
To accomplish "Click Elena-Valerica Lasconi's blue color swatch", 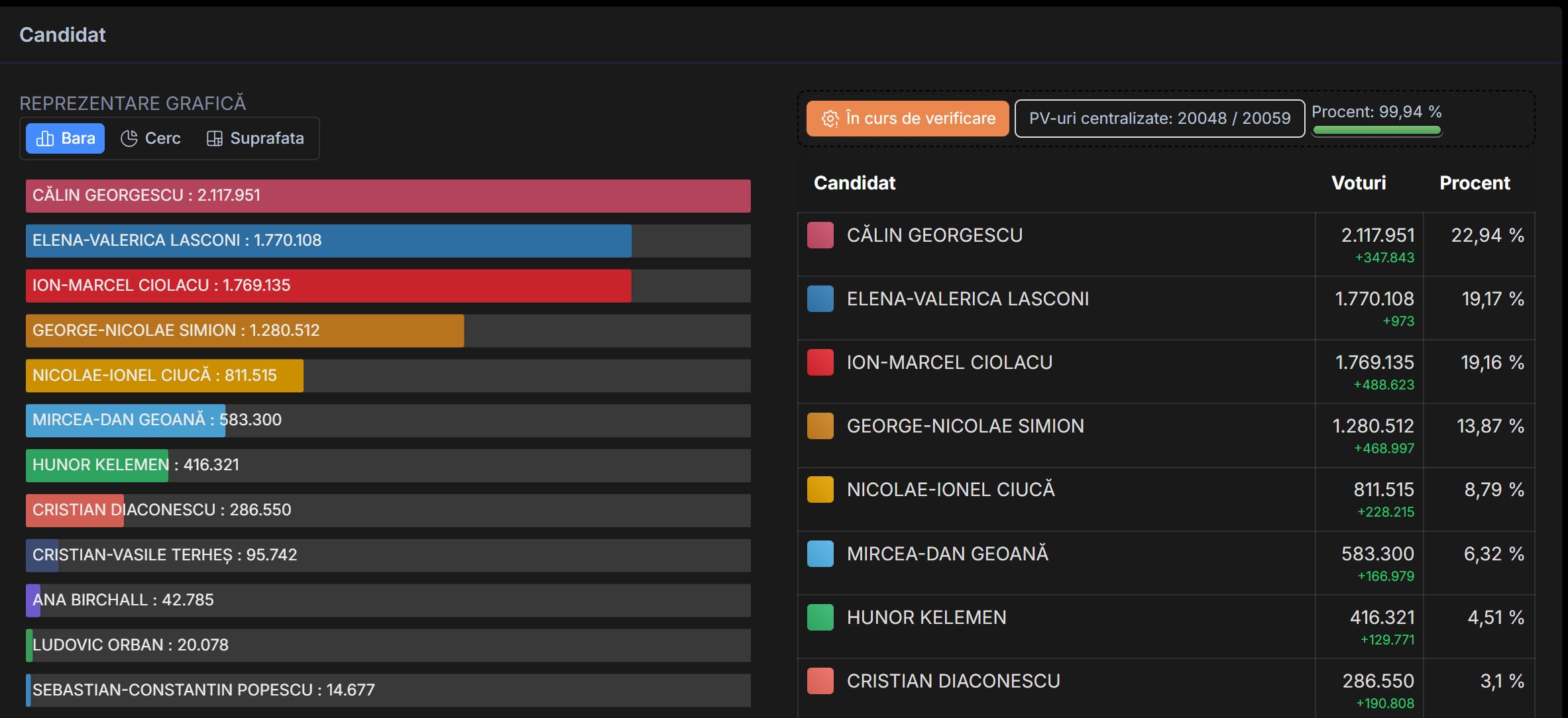I will (x=820, y=299).
